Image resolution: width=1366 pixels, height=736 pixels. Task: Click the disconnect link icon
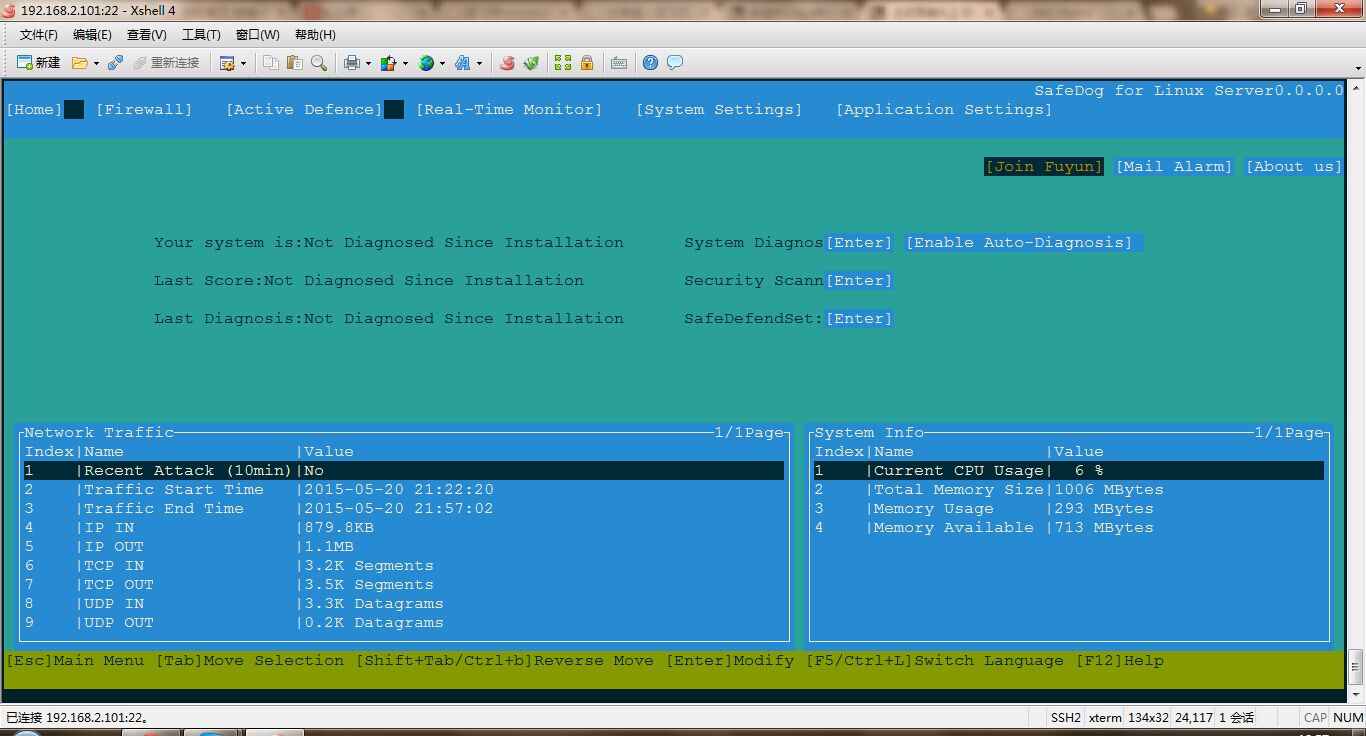(x=115, y=63)
